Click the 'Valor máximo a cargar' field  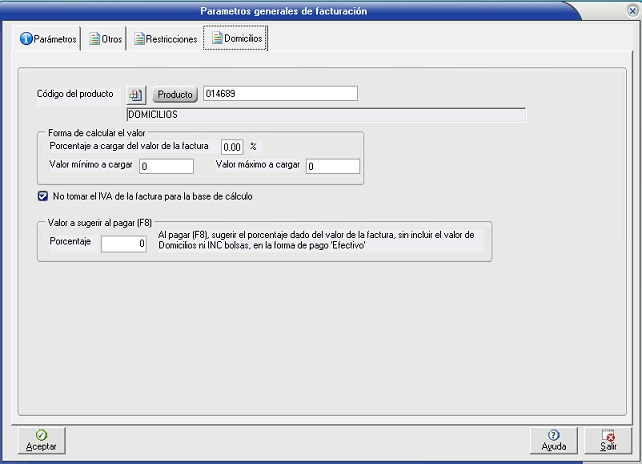(331, 166)
